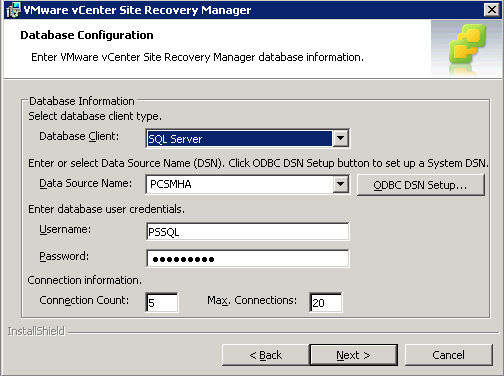The image size is (504, 378).
Task: Click into the Password field
Action: click(x=248, y=258)
